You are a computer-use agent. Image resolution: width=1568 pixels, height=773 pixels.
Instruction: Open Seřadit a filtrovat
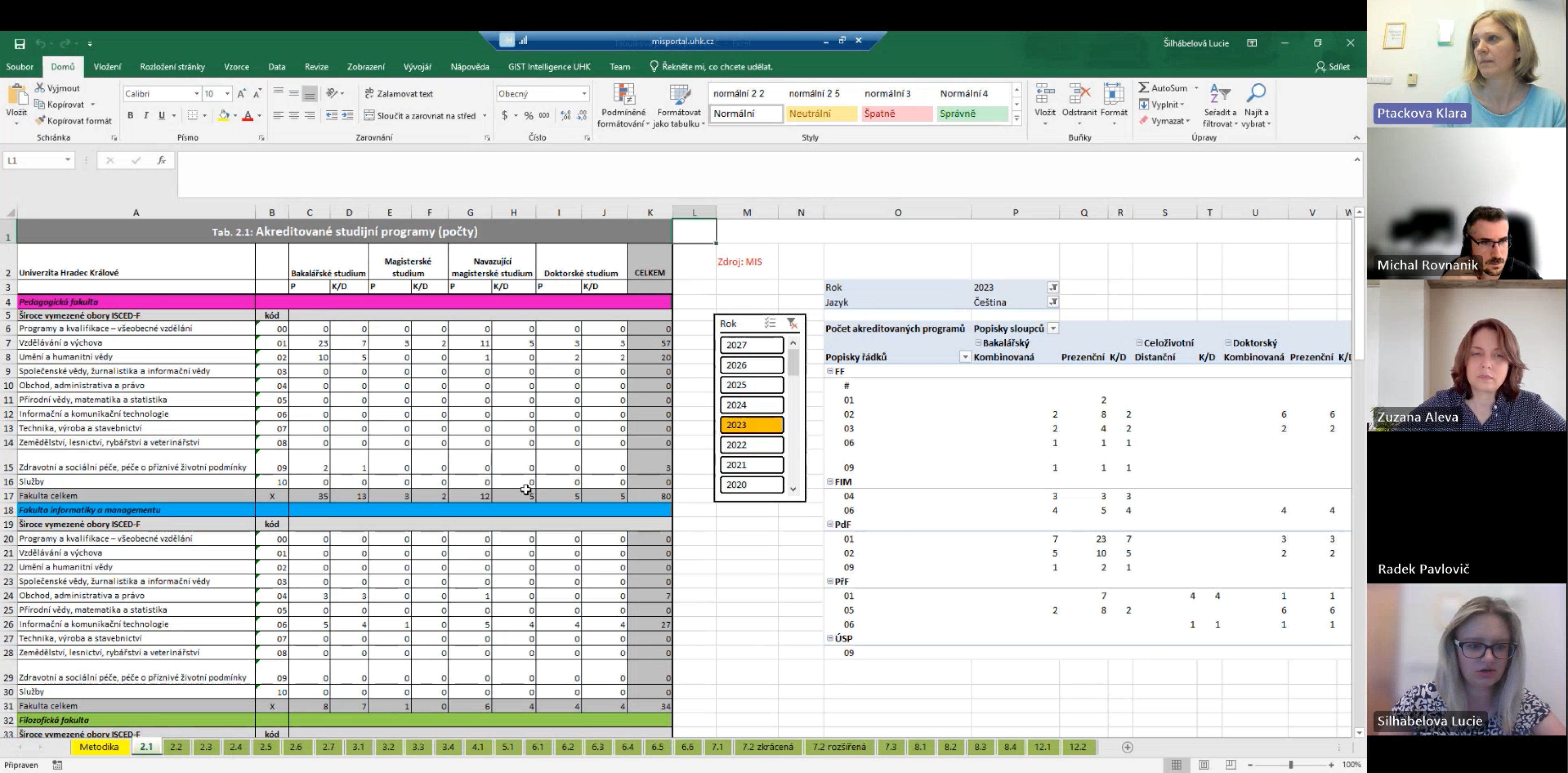click(x=1220, y=106)
